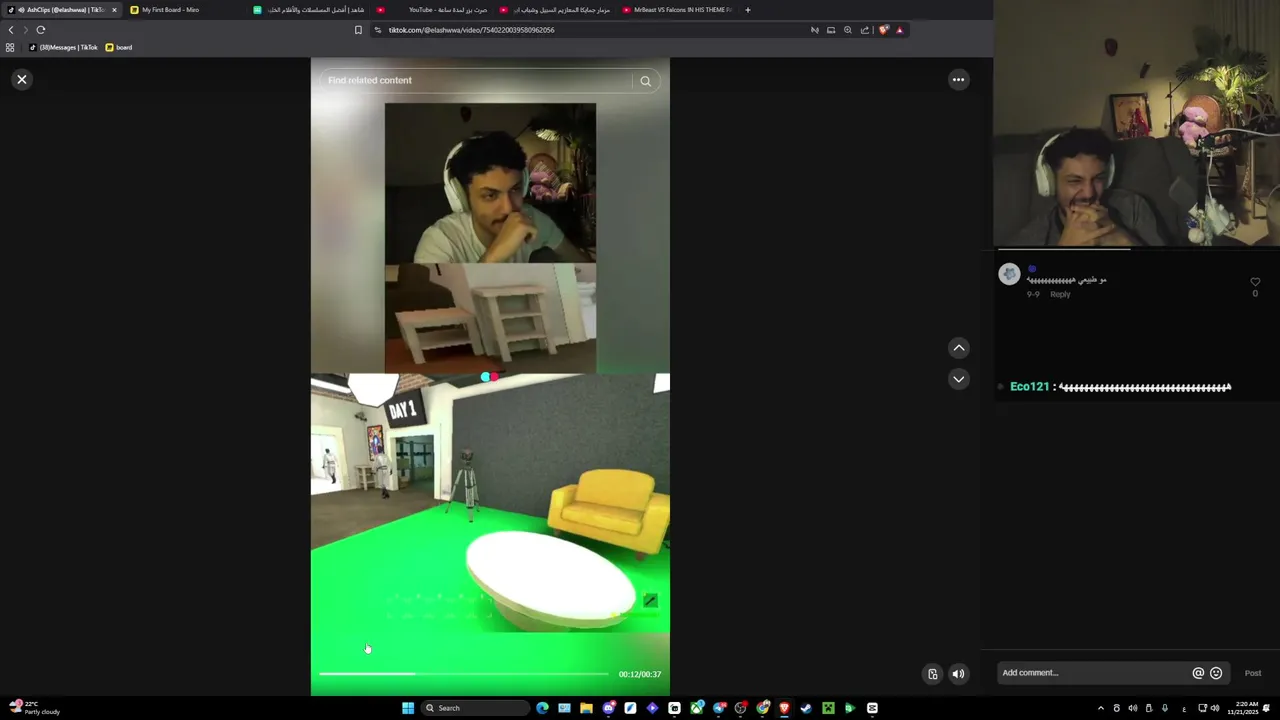Open the weather widget showing 22°C
Screen dimensions: 1280x720
tap(35, 708)
